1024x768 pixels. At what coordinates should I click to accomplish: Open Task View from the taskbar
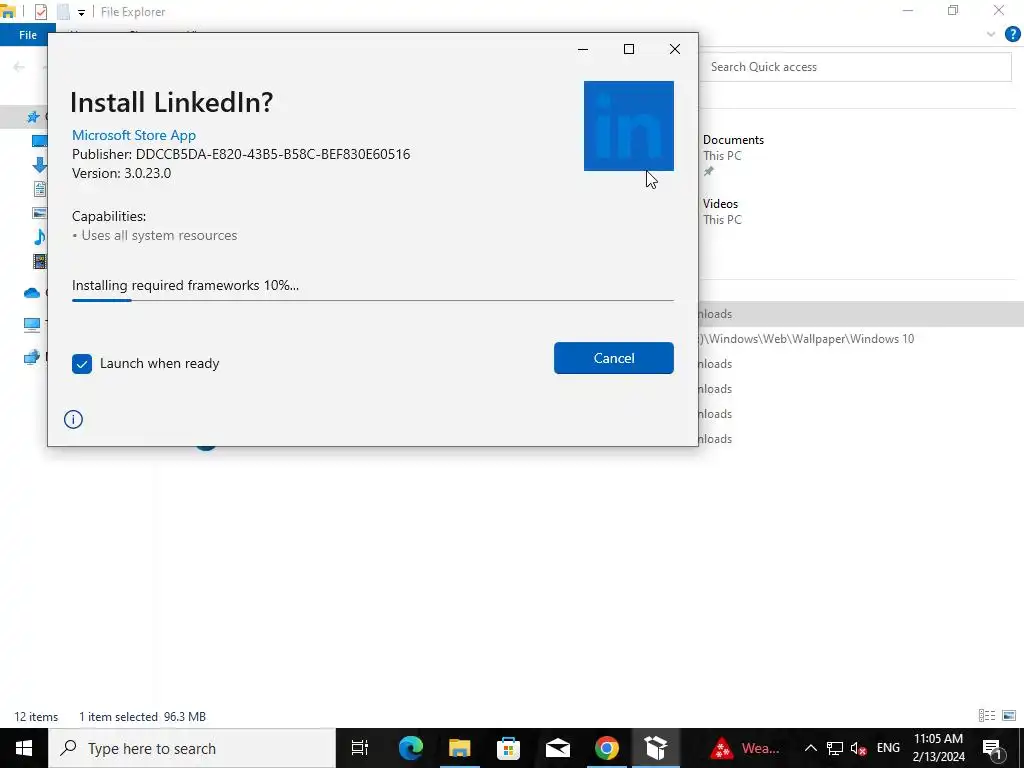(359, 748)
